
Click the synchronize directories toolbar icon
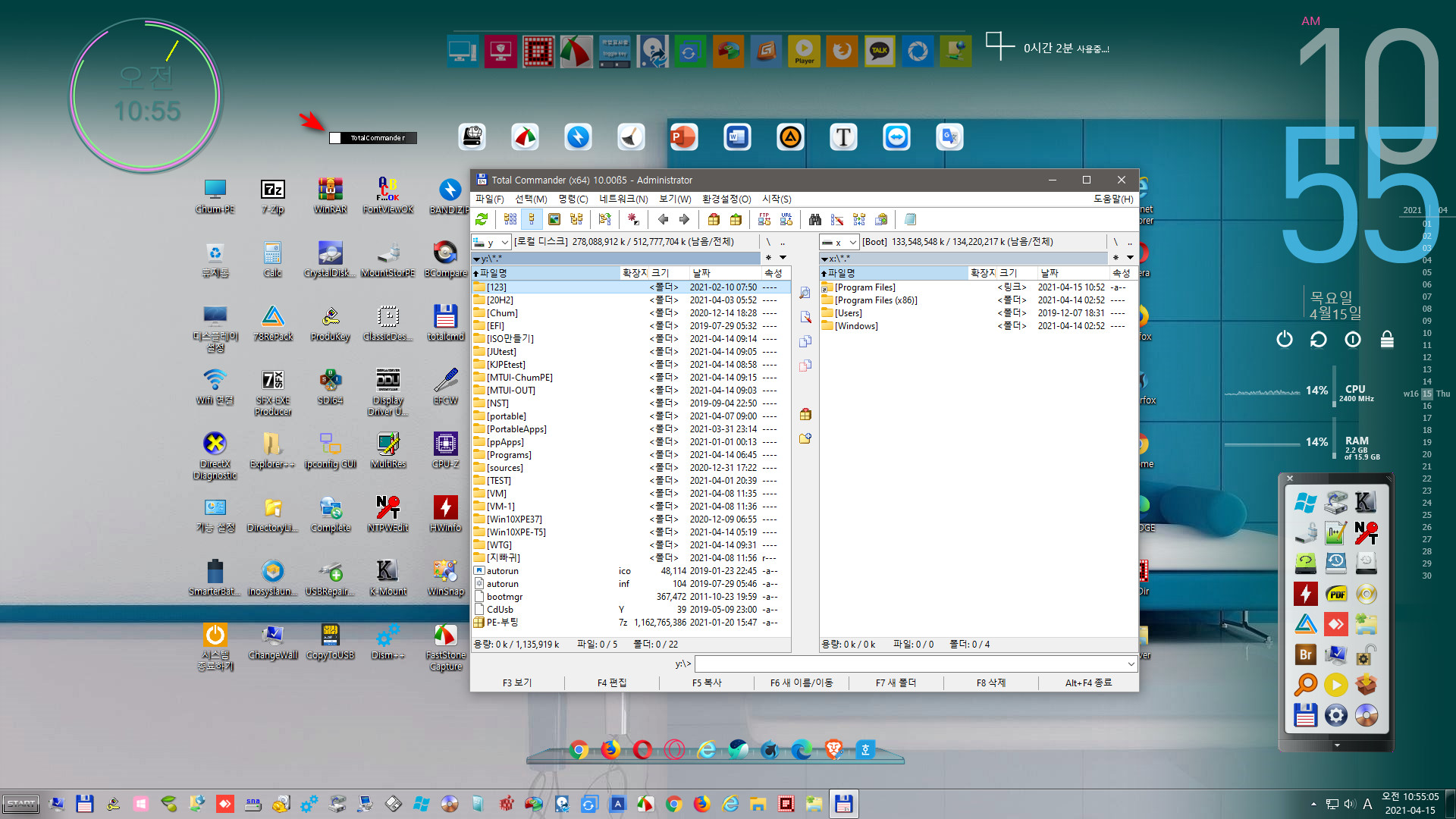pos(859,219)
